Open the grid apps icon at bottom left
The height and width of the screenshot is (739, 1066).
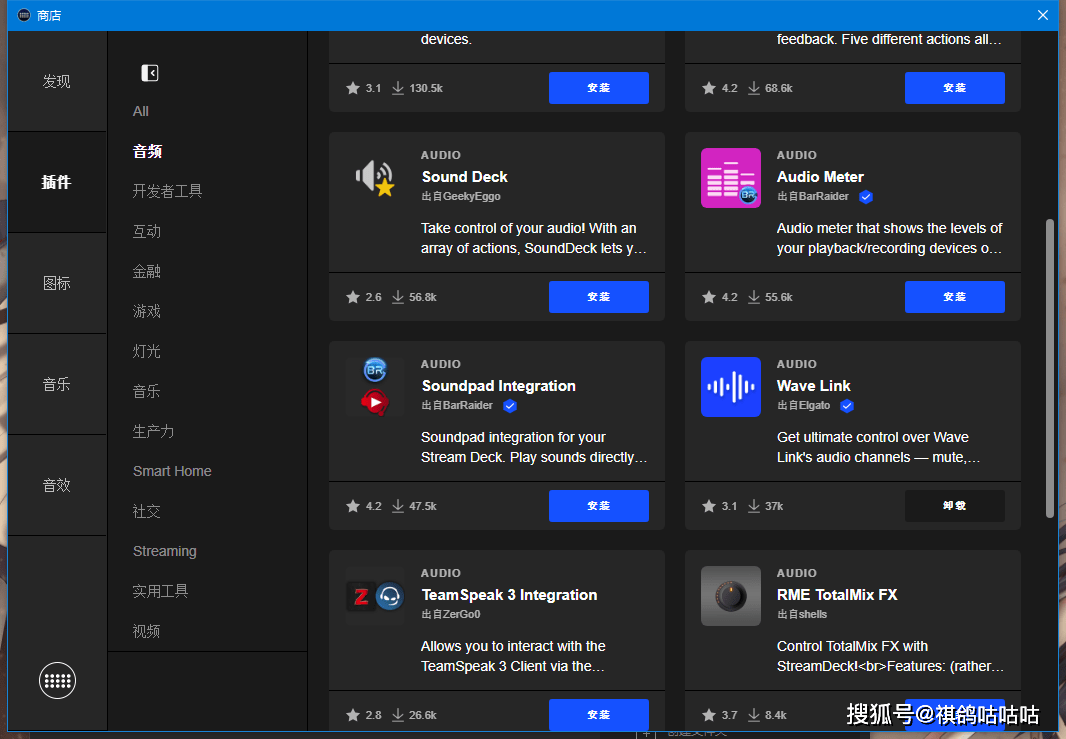tap(57, 681)
